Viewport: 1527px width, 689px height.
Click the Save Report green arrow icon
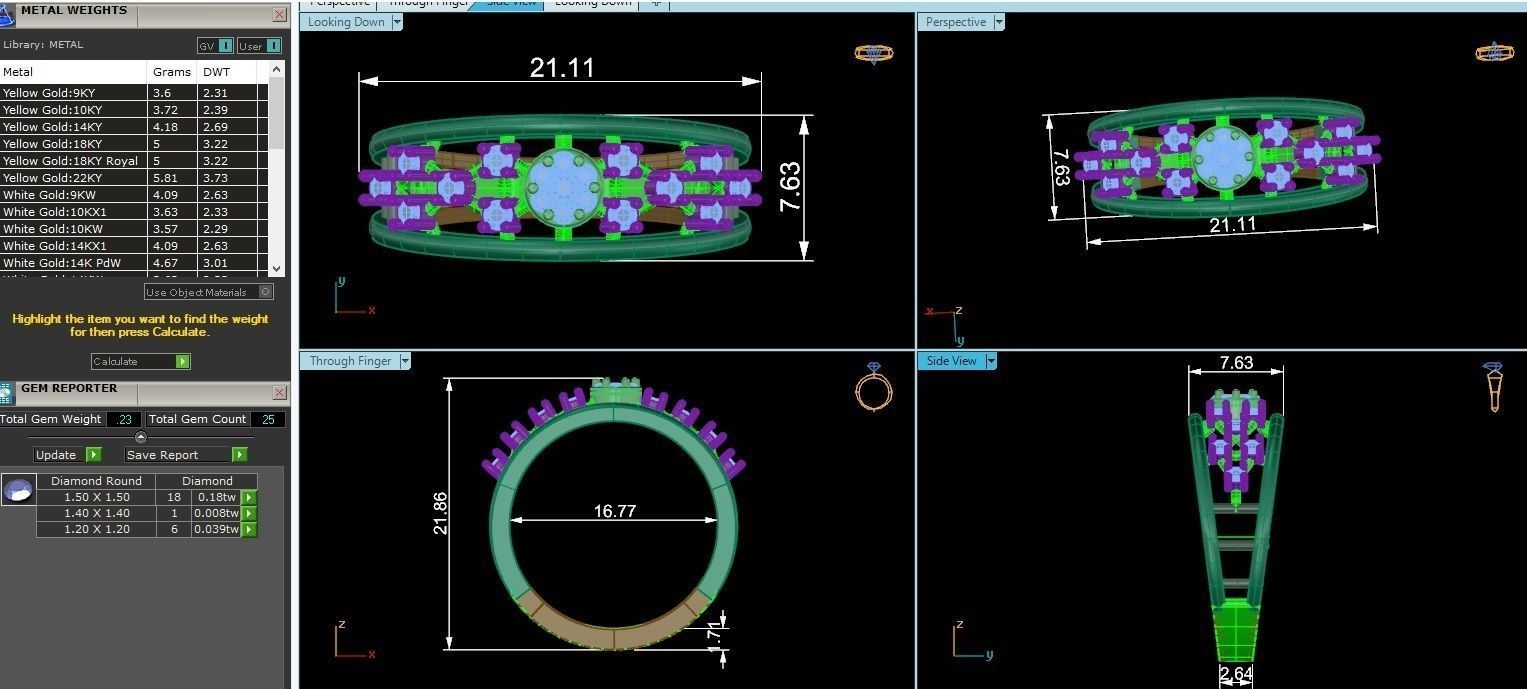click(x=239, y=455)
